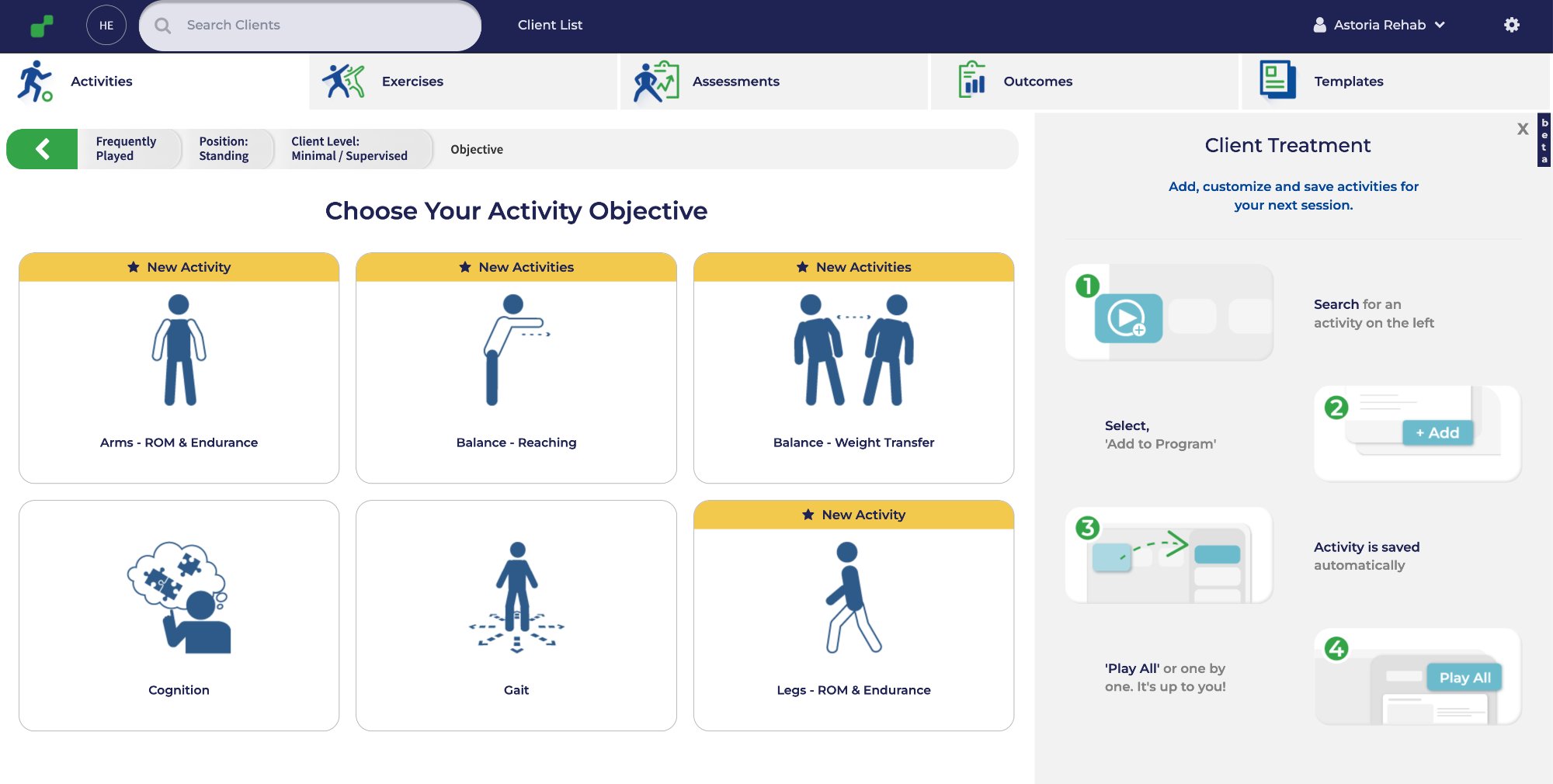Open the HE profile avatar
This screenshot has width=1553, height=784.
(x=106, y=24)
